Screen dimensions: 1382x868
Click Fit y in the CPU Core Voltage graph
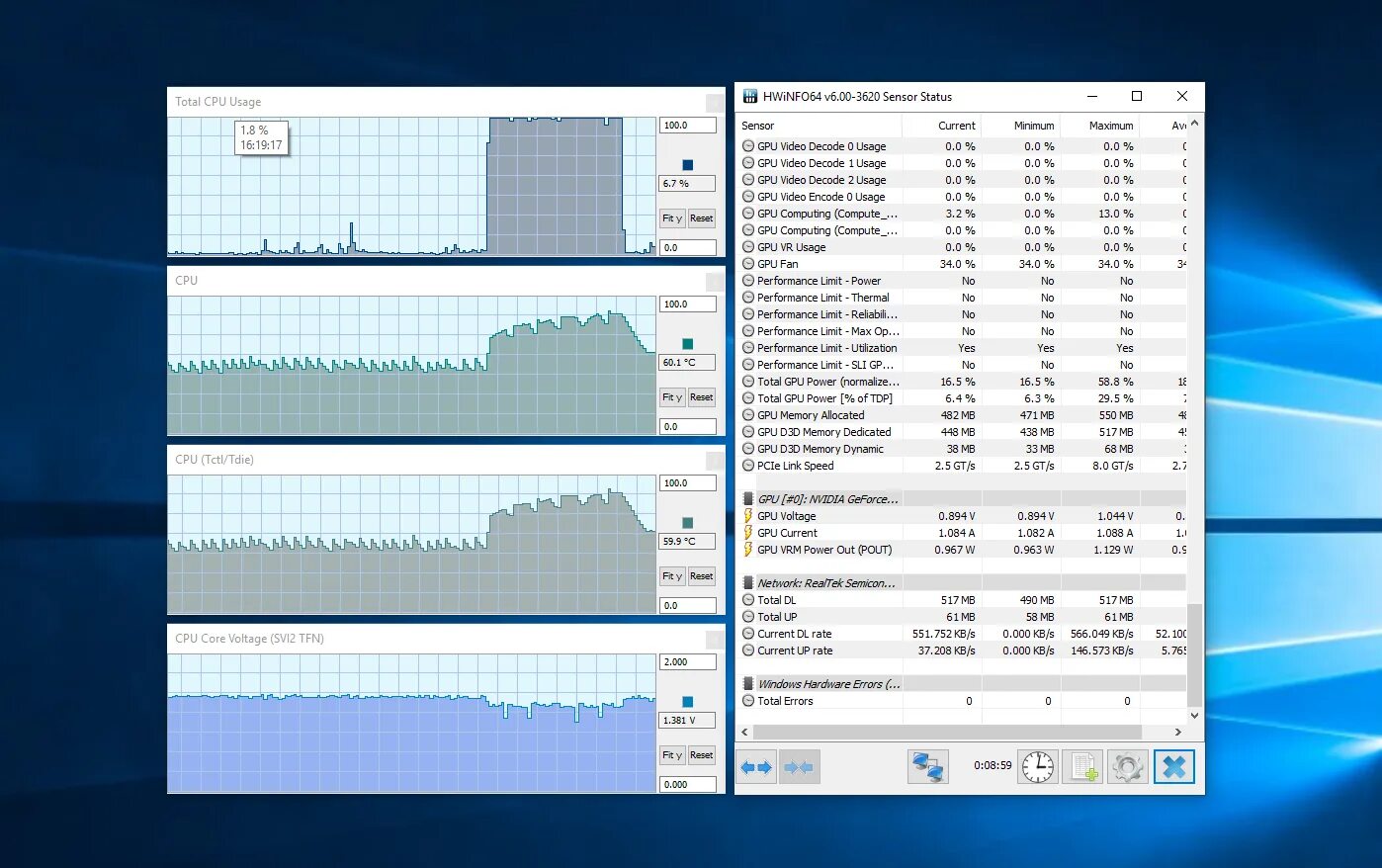coord(672,755)
